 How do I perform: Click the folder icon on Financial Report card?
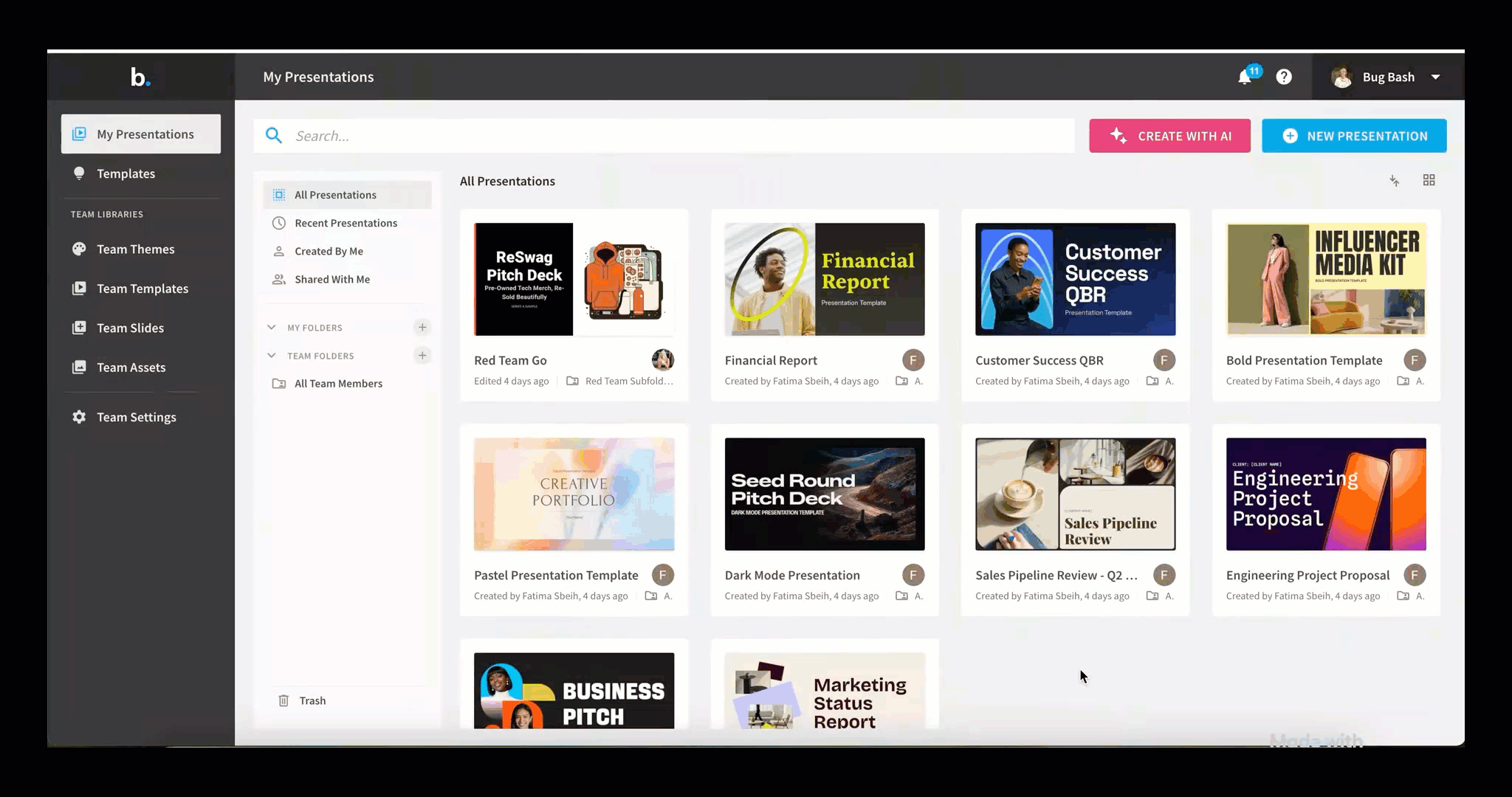coord(901,381)
